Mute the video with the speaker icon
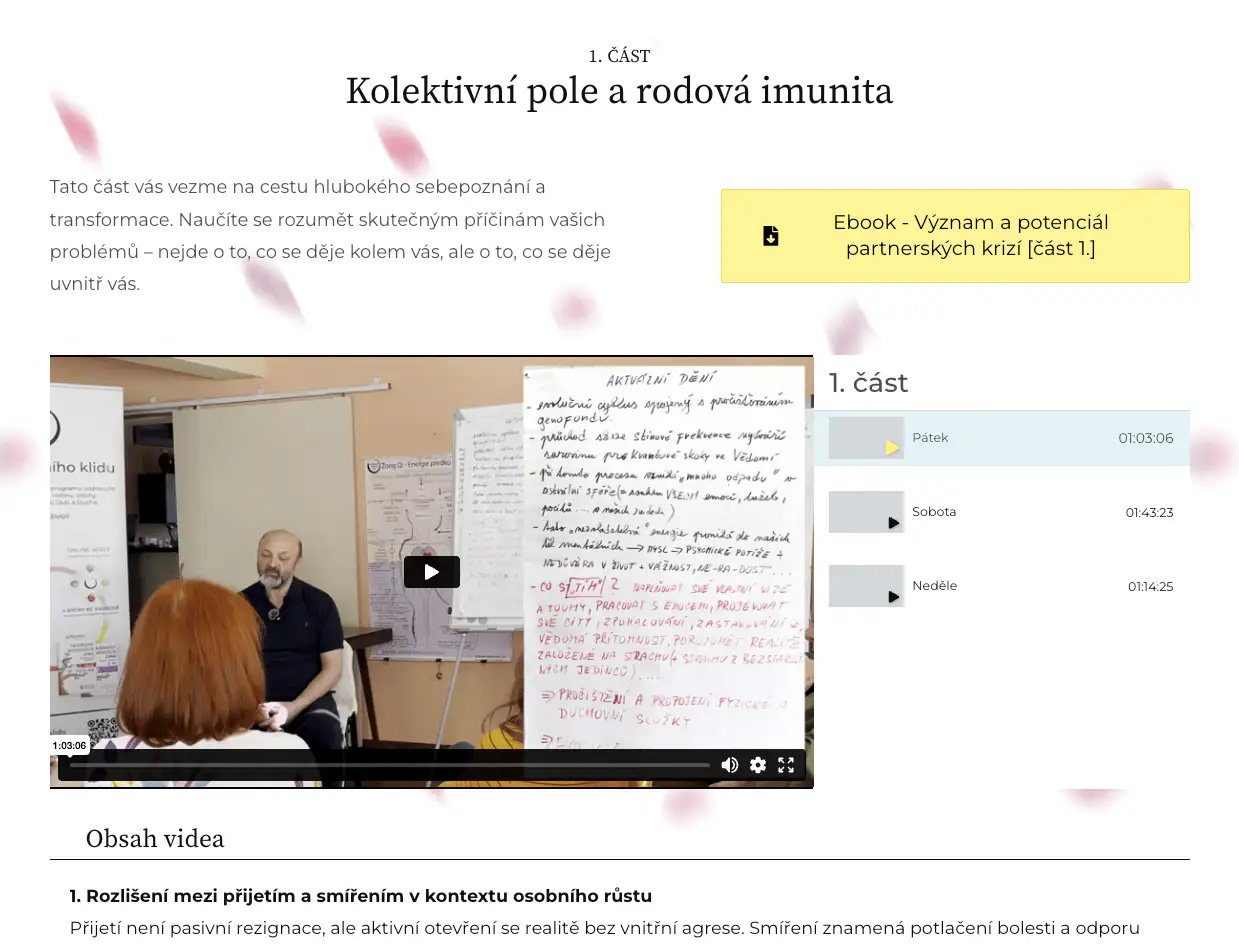The image size is (1239, 951). coord(730,765)
